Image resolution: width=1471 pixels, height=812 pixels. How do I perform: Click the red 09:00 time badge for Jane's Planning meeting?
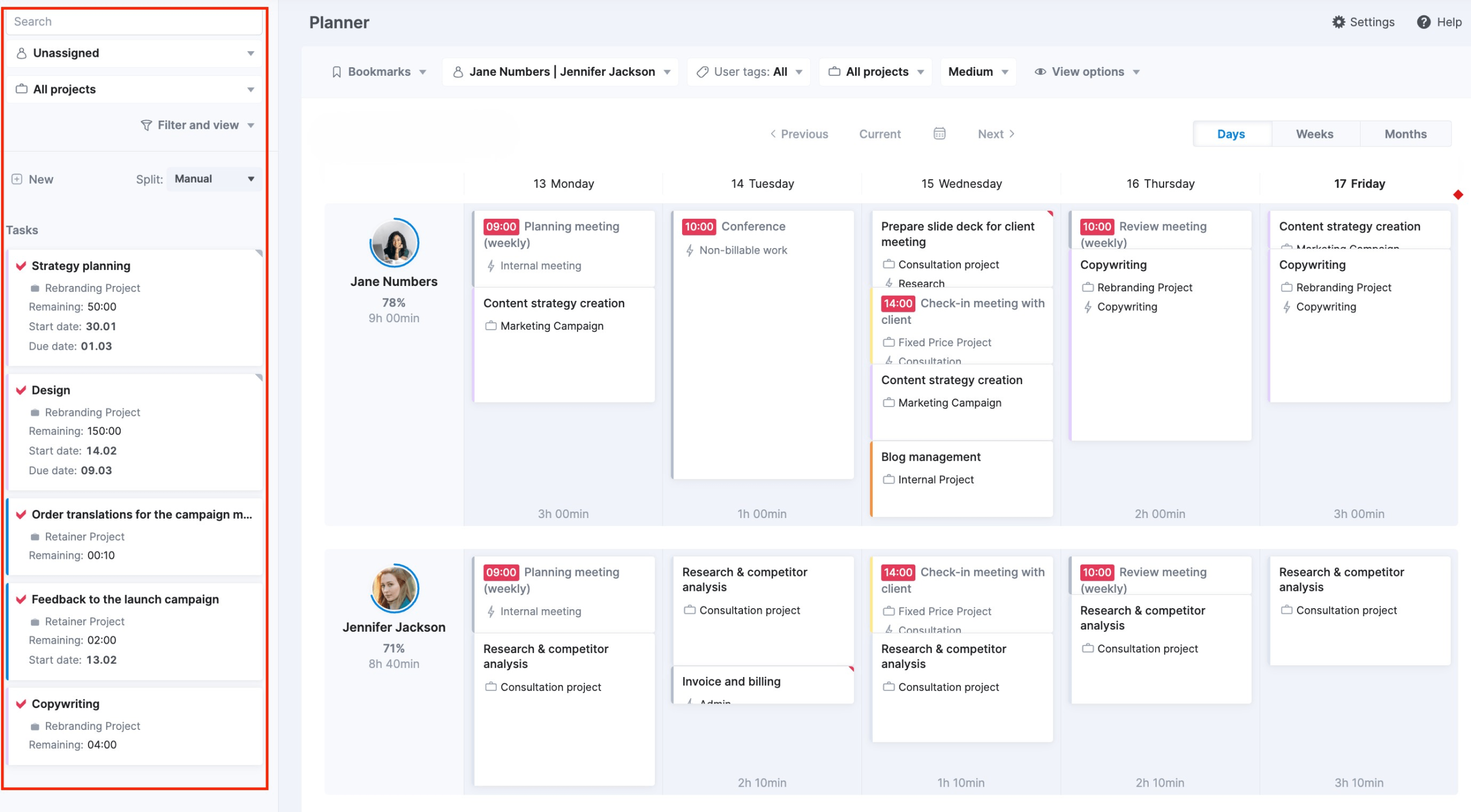[500, 226]
